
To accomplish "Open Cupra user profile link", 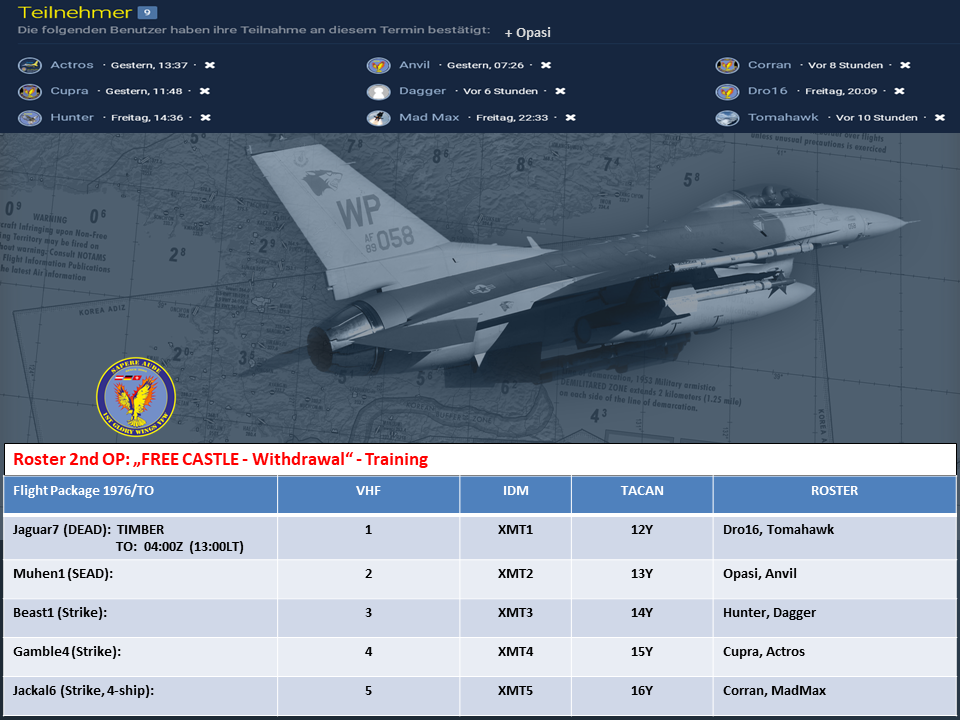I will pyautogui.click(x=69, y=91).
